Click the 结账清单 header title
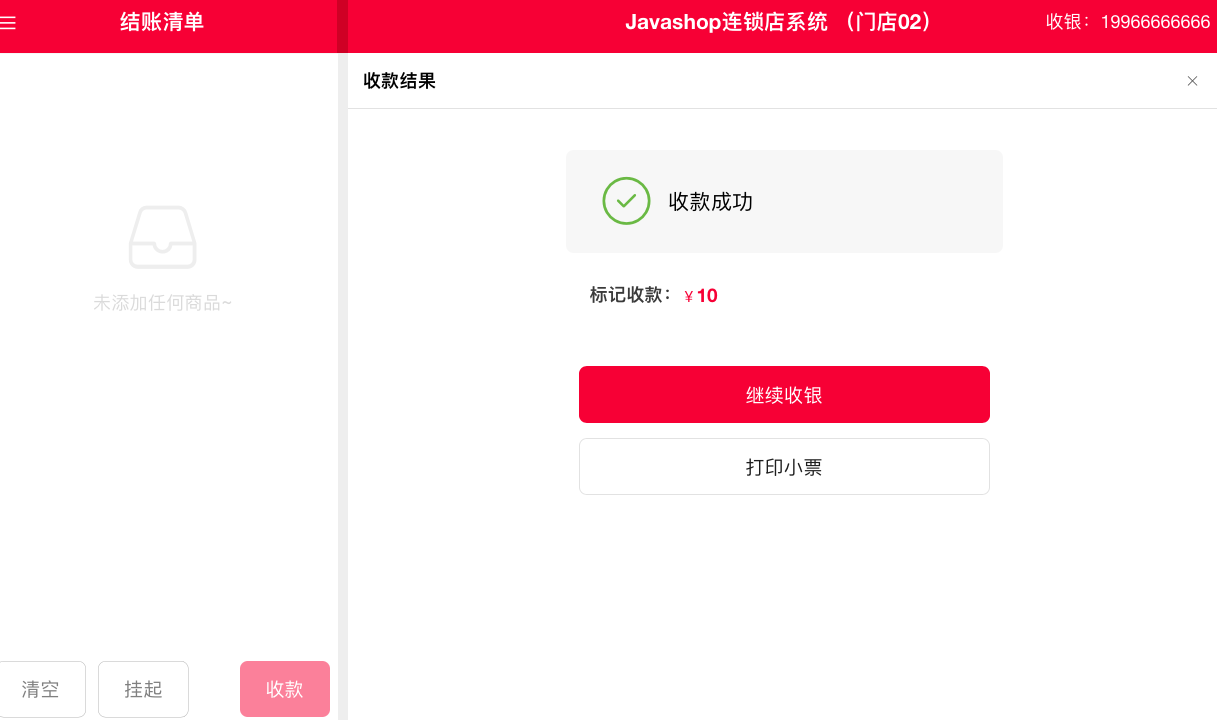The height and width of the screenshot is (720, 1217). click(162, 22)
